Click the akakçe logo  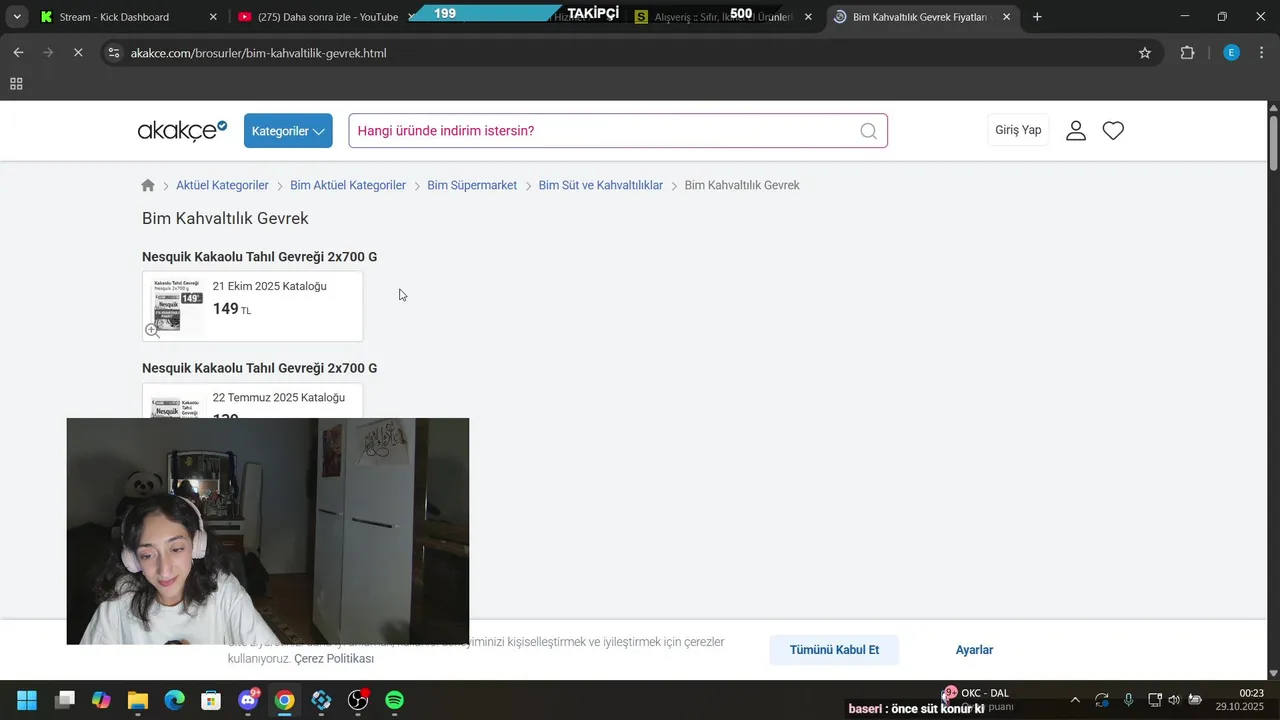pos(182,131)
